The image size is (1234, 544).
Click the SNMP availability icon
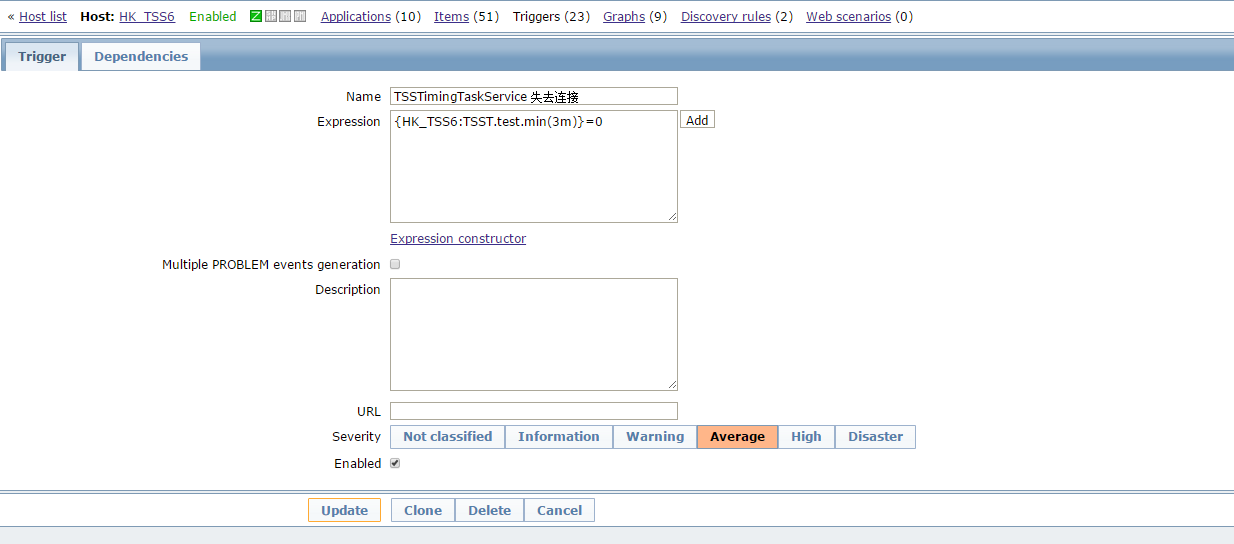(271, 16)
